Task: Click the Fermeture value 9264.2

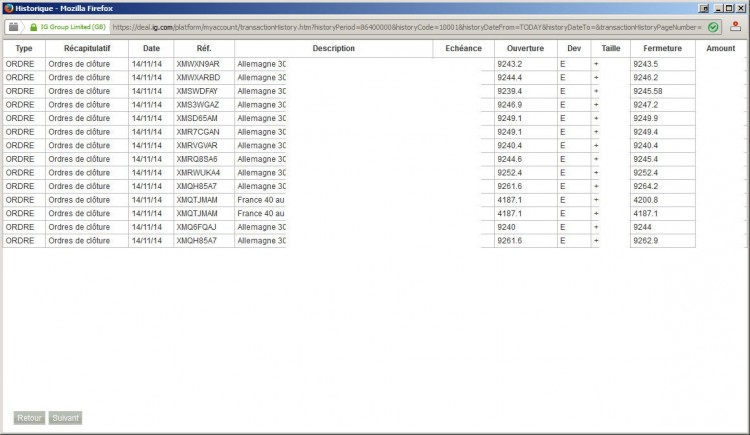Action: tap(645, 186)
